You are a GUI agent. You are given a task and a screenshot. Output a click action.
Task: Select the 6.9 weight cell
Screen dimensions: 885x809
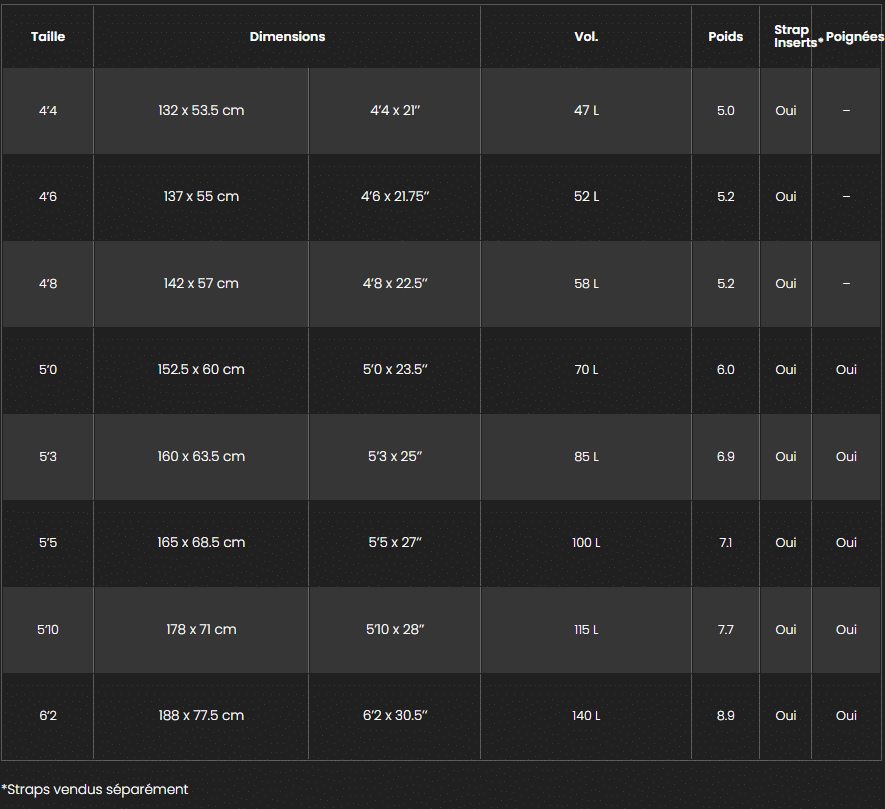coord(725,457)
